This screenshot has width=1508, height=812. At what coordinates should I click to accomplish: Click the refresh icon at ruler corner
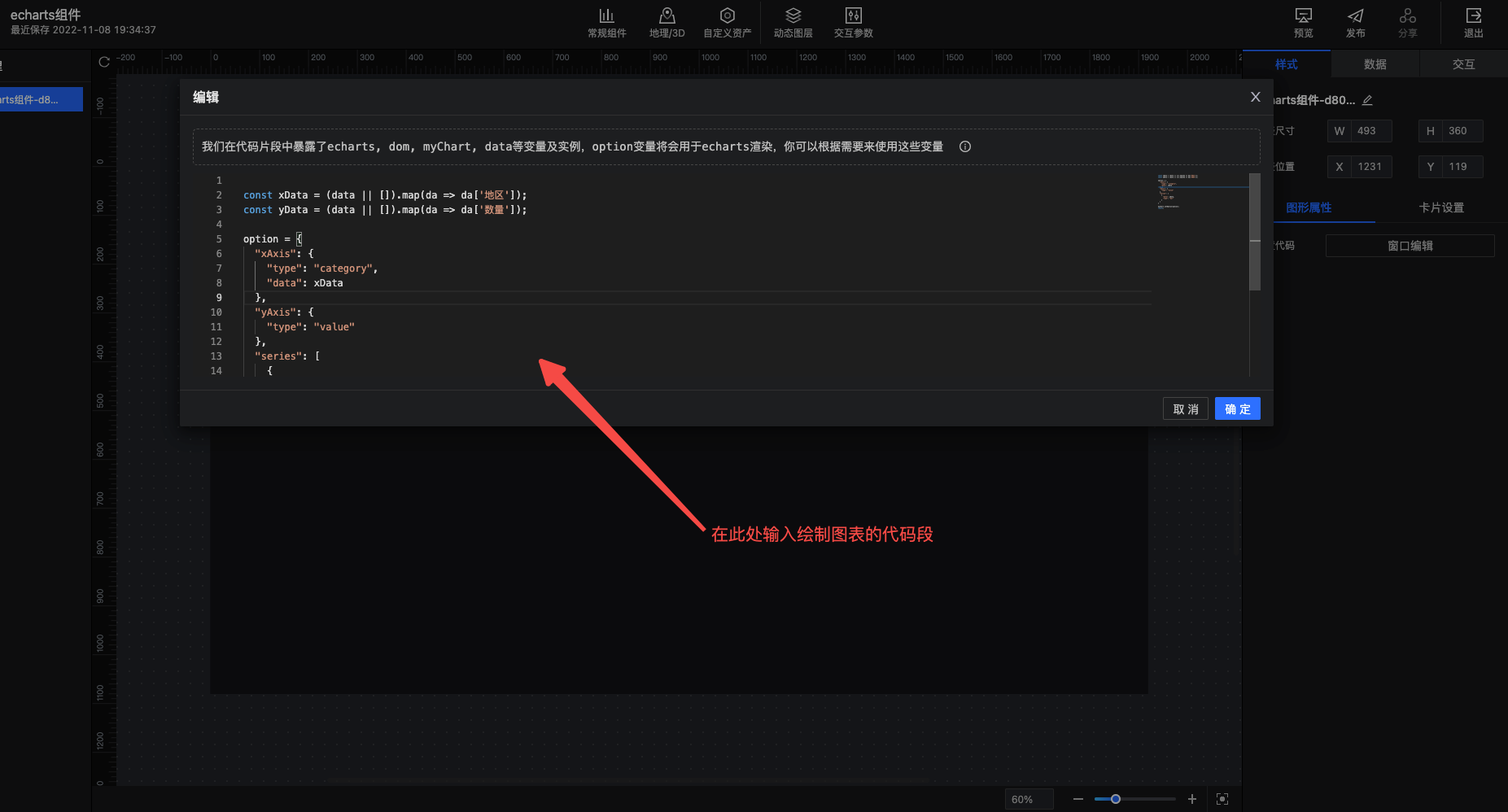(x=104, y=62)
